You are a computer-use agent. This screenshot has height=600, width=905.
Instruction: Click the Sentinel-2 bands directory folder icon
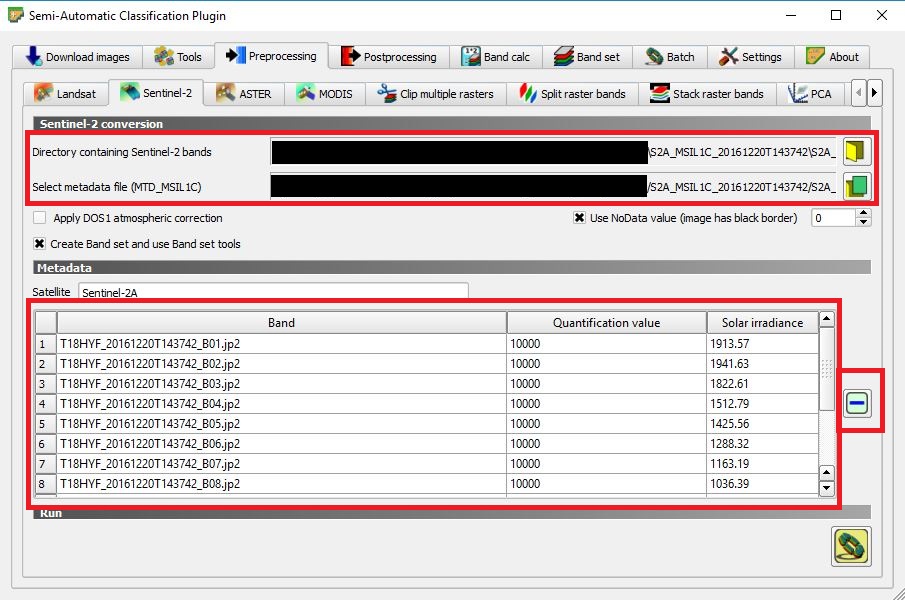point(856,152)
